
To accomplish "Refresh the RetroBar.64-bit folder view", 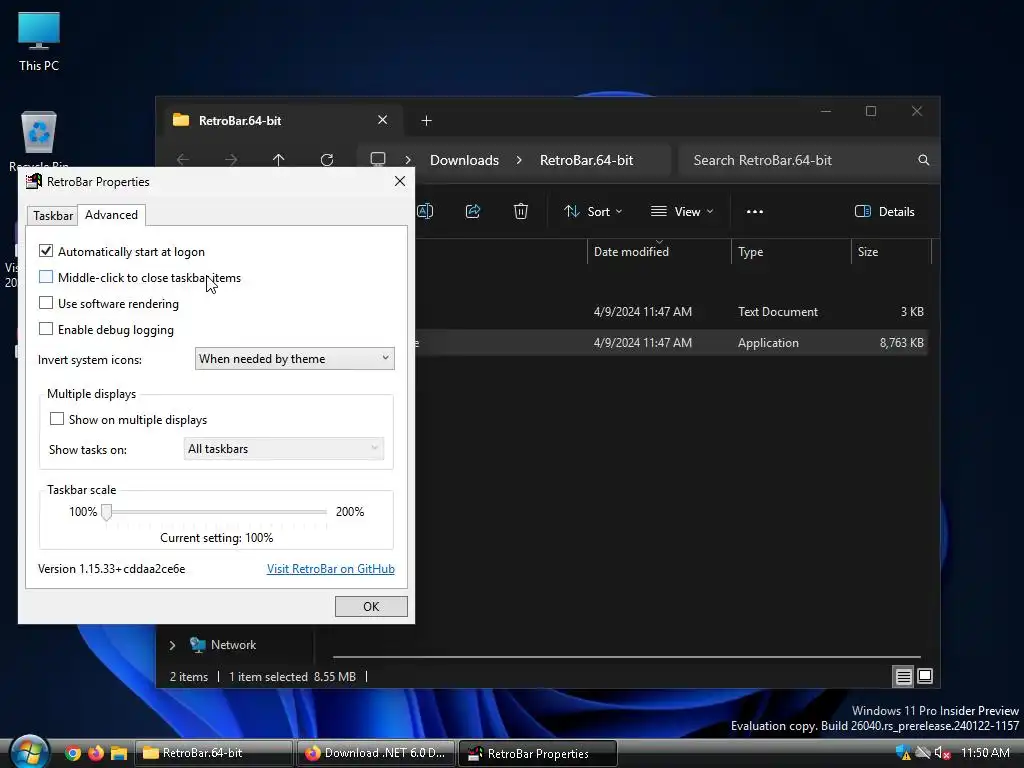I will (x=327, y=160).
